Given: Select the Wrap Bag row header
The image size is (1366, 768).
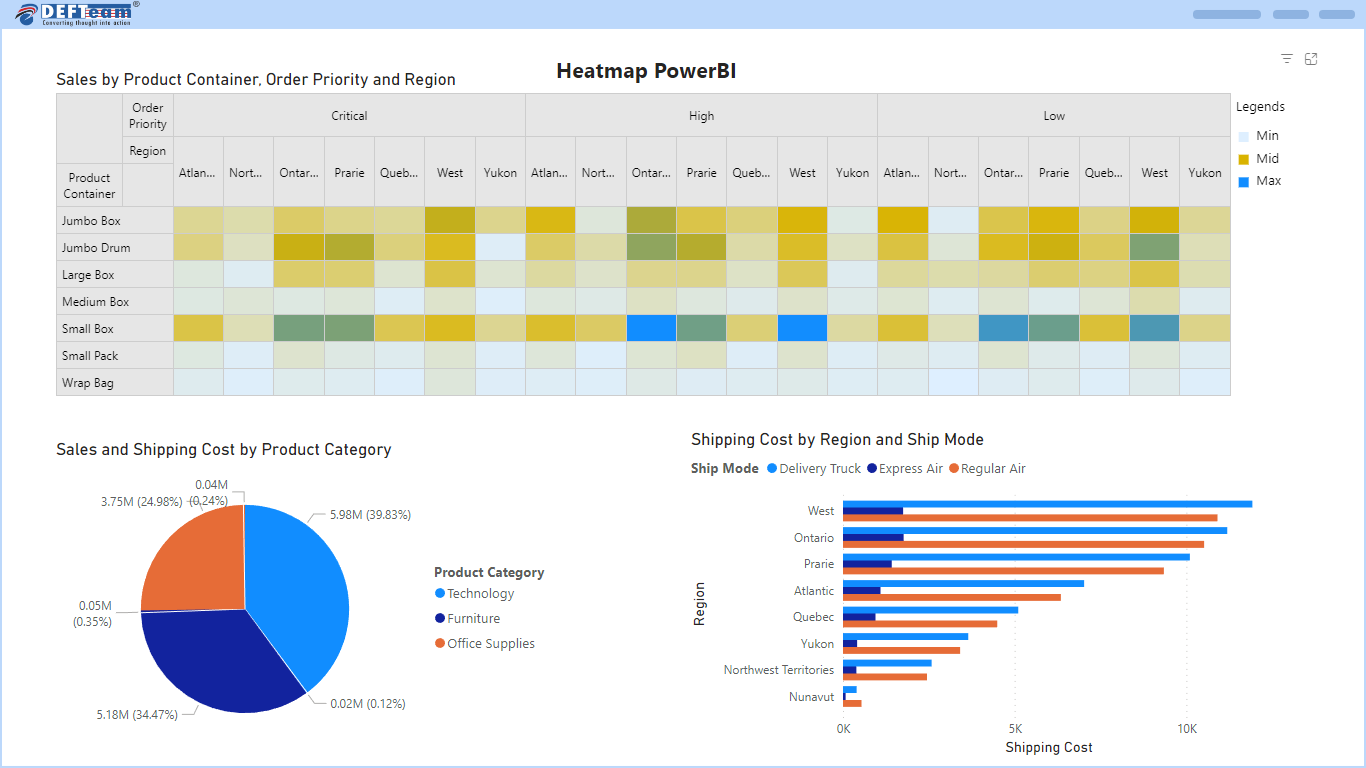Looking at the screenshot, I should click(x=115, y=383).
